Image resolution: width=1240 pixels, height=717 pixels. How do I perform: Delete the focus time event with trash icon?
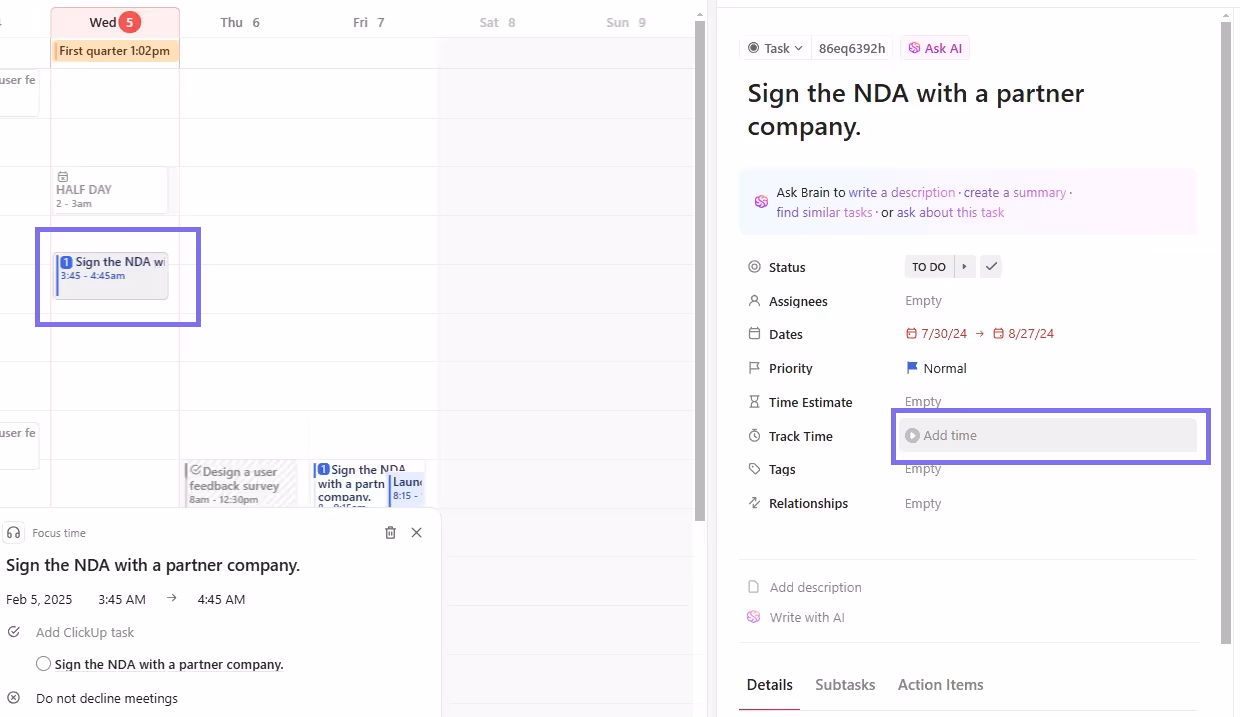[390, 533]
